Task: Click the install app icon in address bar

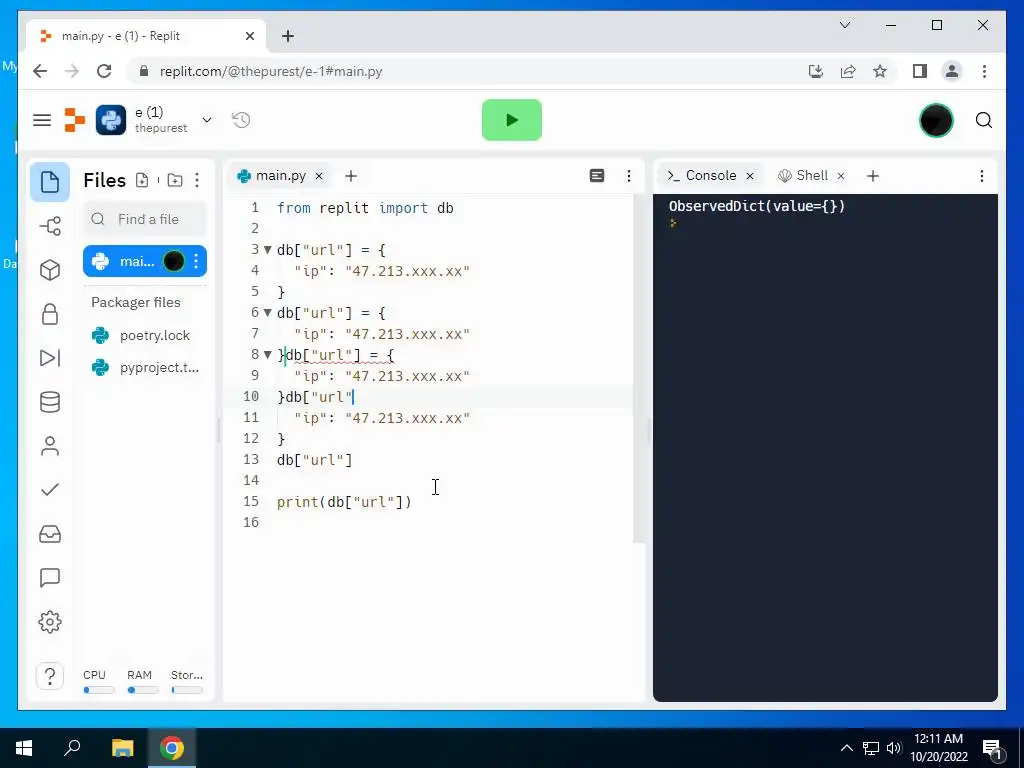Action: (816, 71)
